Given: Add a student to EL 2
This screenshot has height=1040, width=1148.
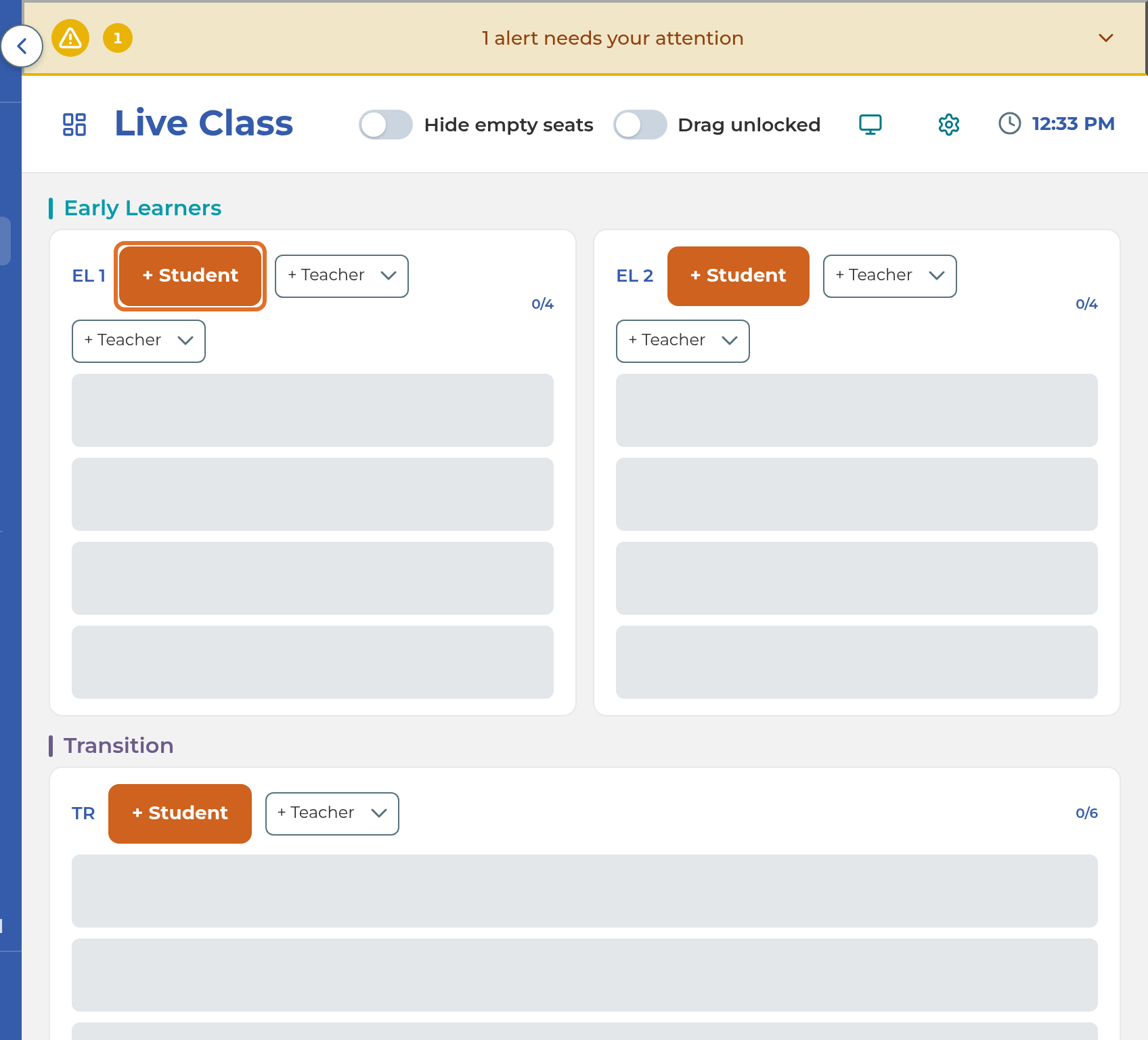Looking at the screenshot, I should (738, 276).
